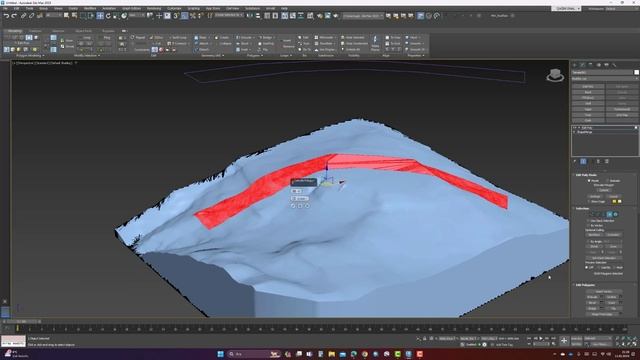Switch to Create command panel tab
Image resolution: width=640 pixels, height=360 pixels.
(x=575, y=65)
